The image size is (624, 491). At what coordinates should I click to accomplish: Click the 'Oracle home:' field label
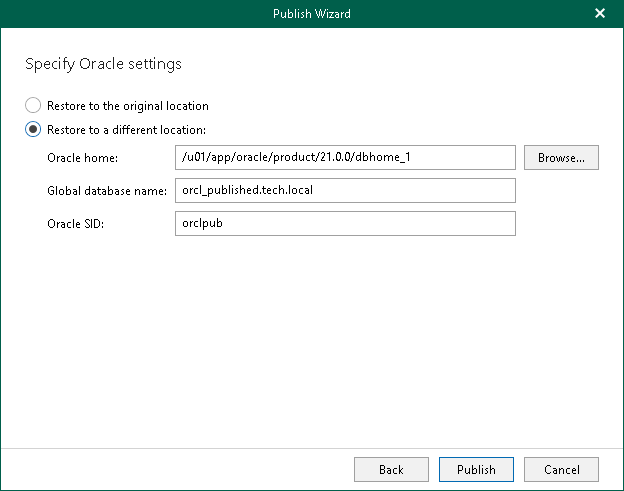(82, 157)
